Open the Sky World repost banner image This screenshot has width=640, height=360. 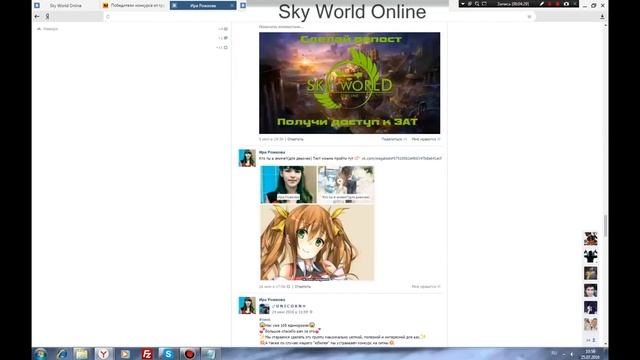pyautogui.click(x=349, y=83)
